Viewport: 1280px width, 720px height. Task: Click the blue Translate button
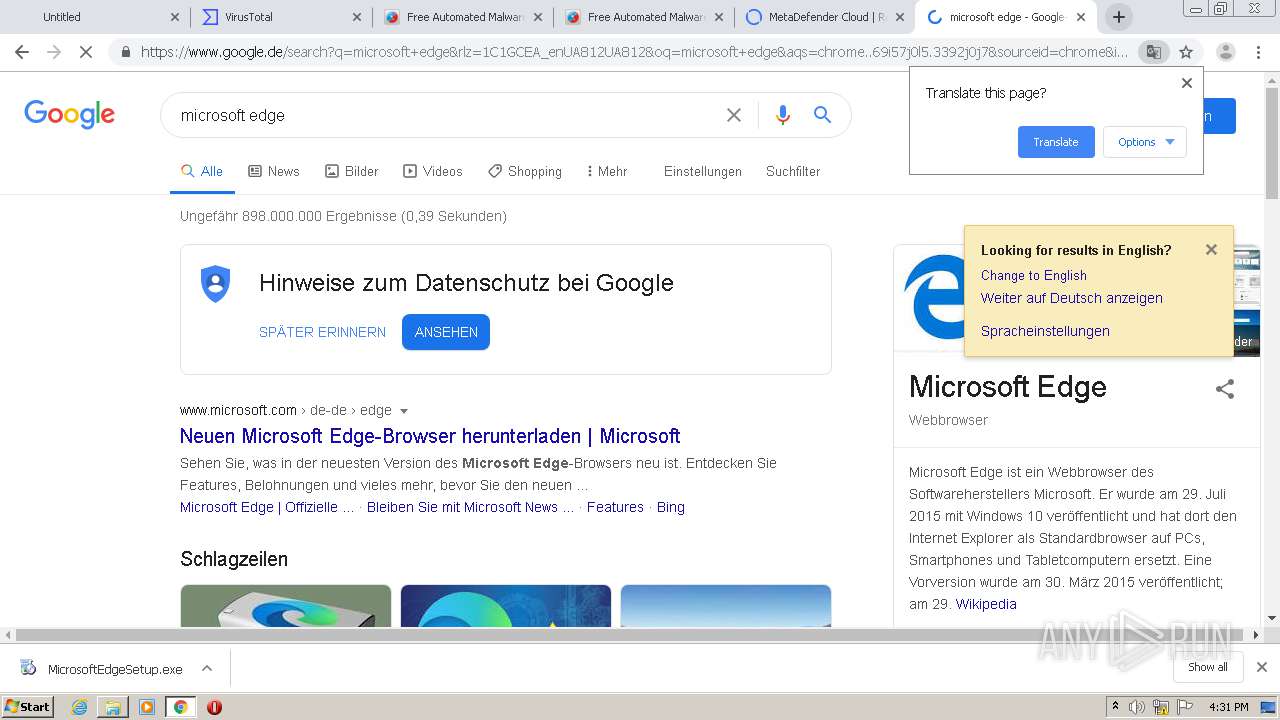click(x=1056, y=142)
